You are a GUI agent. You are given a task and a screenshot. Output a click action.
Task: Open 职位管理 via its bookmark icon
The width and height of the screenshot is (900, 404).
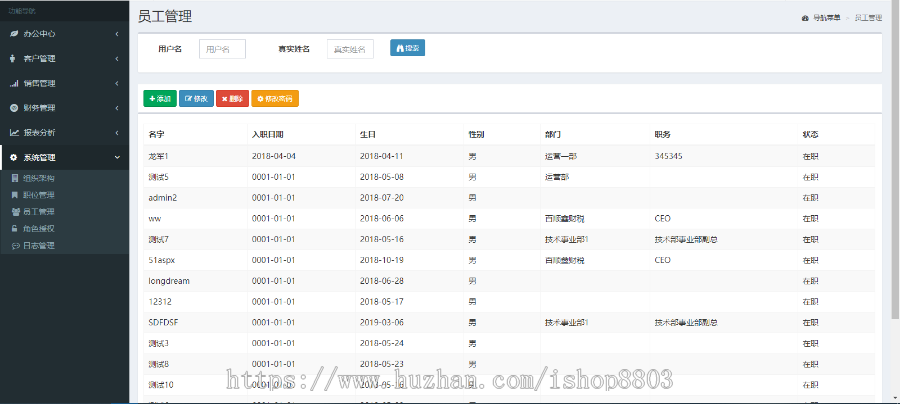pos(15,195)
